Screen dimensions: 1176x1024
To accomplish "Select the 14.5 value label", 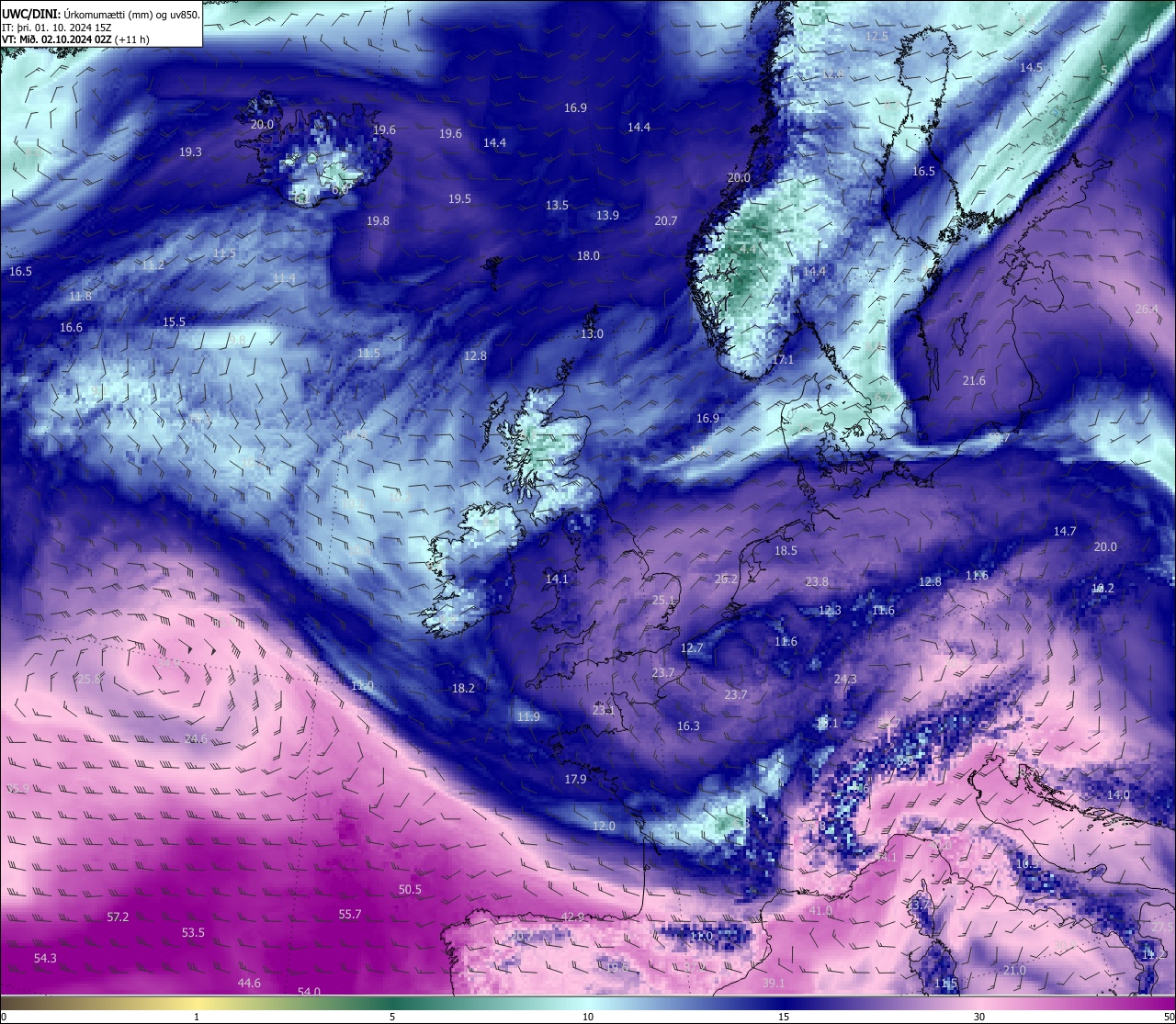I will point(1031,67).
